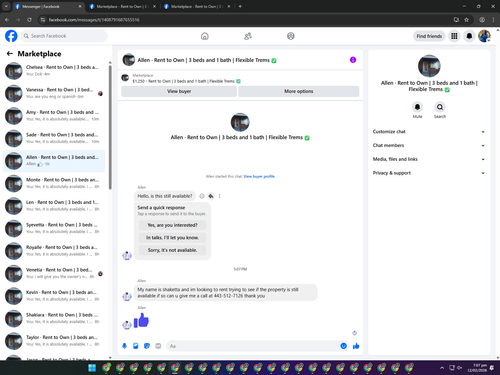Open the Syevetta conversation
500x375 pixels.
click(x=54, y=228)
